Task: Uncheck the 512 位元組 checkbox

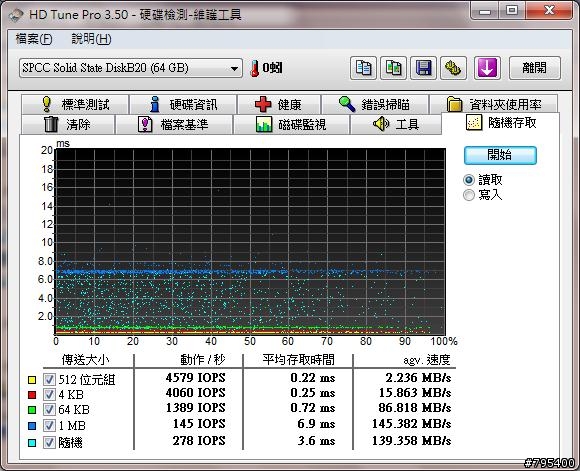Action: 49,380
